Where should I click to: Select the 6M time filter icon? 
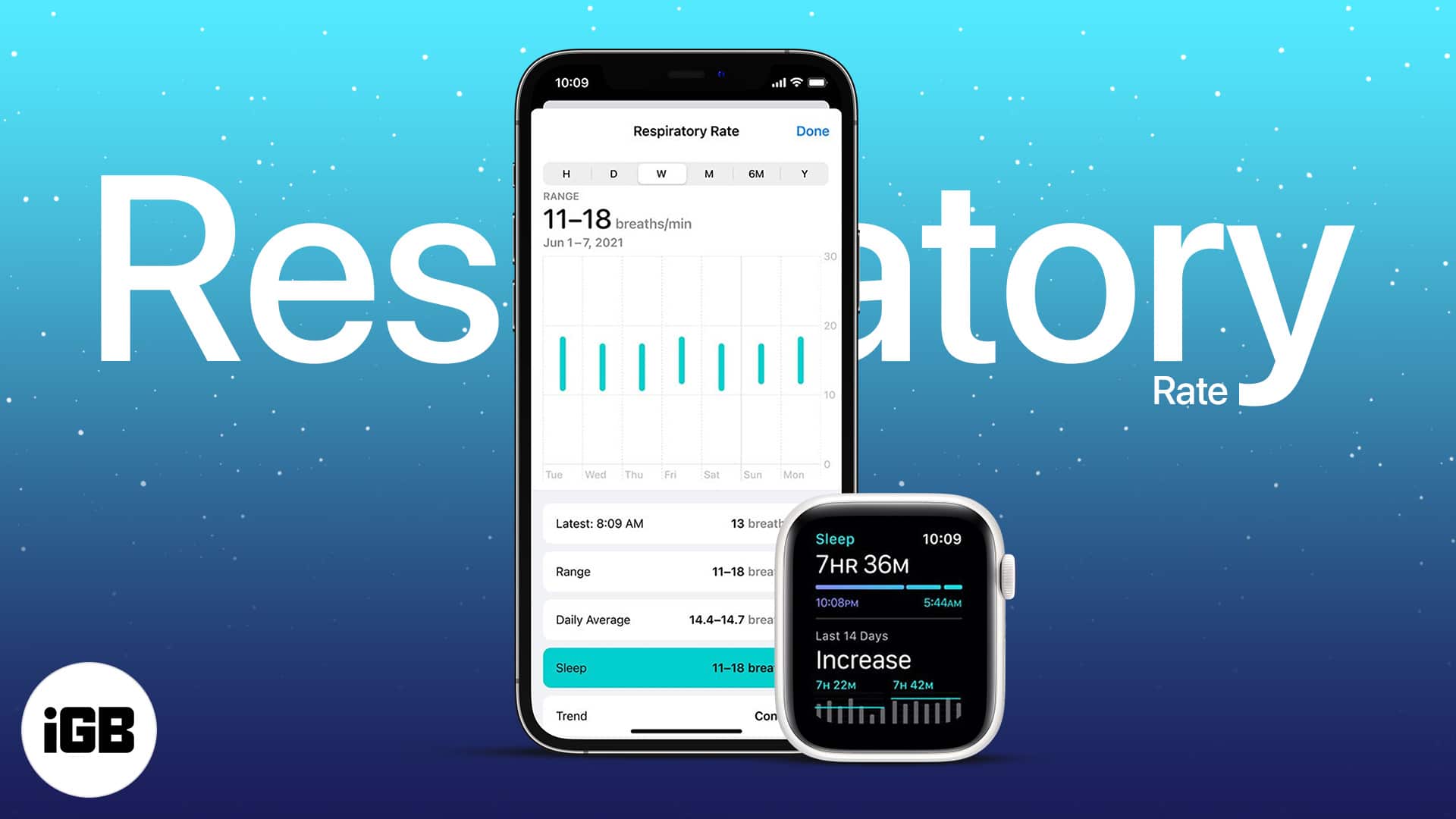(x=755, y=174)
